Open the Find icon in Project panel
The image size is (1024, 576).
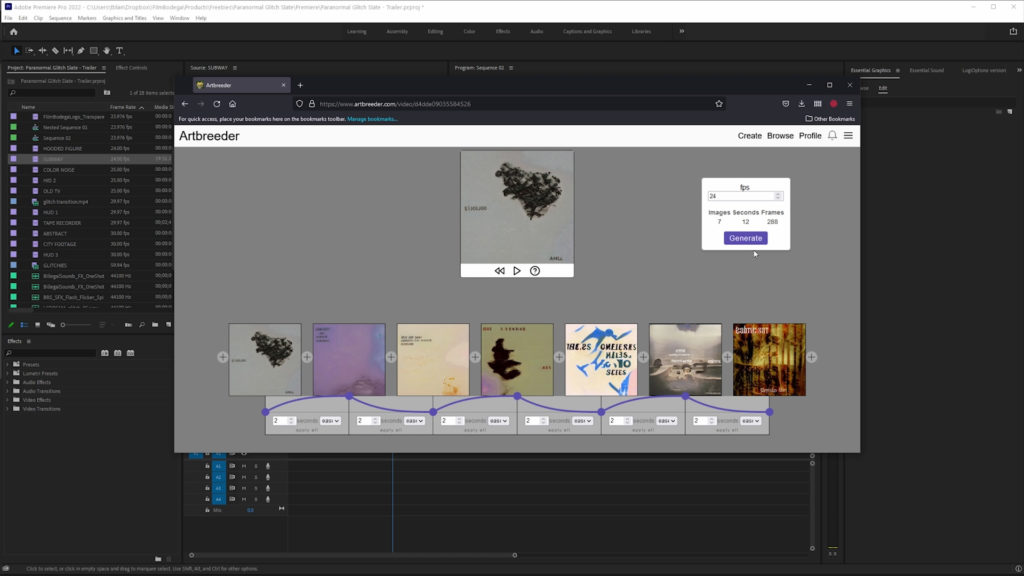click(142, 325)
